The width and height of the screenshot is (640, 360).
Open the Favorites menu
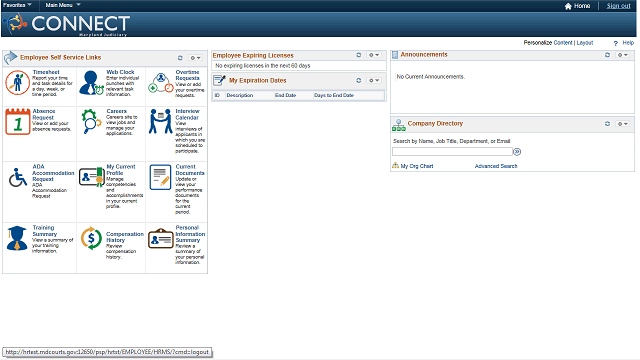(17, 5)
